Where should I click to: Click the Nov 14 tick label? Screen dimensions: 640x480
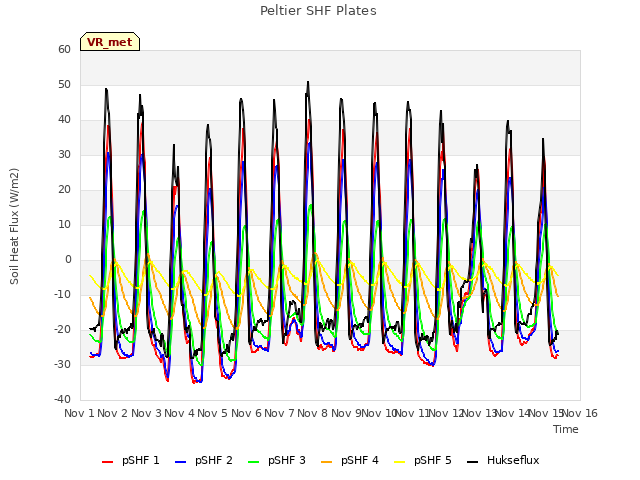[513, 413]
